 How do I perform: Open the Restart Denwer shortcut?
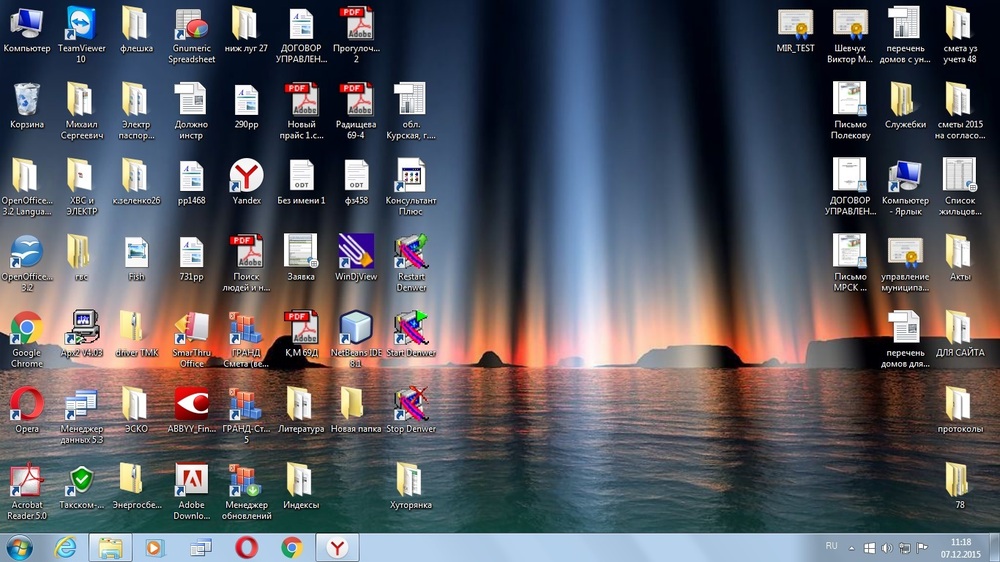[411, 252]
